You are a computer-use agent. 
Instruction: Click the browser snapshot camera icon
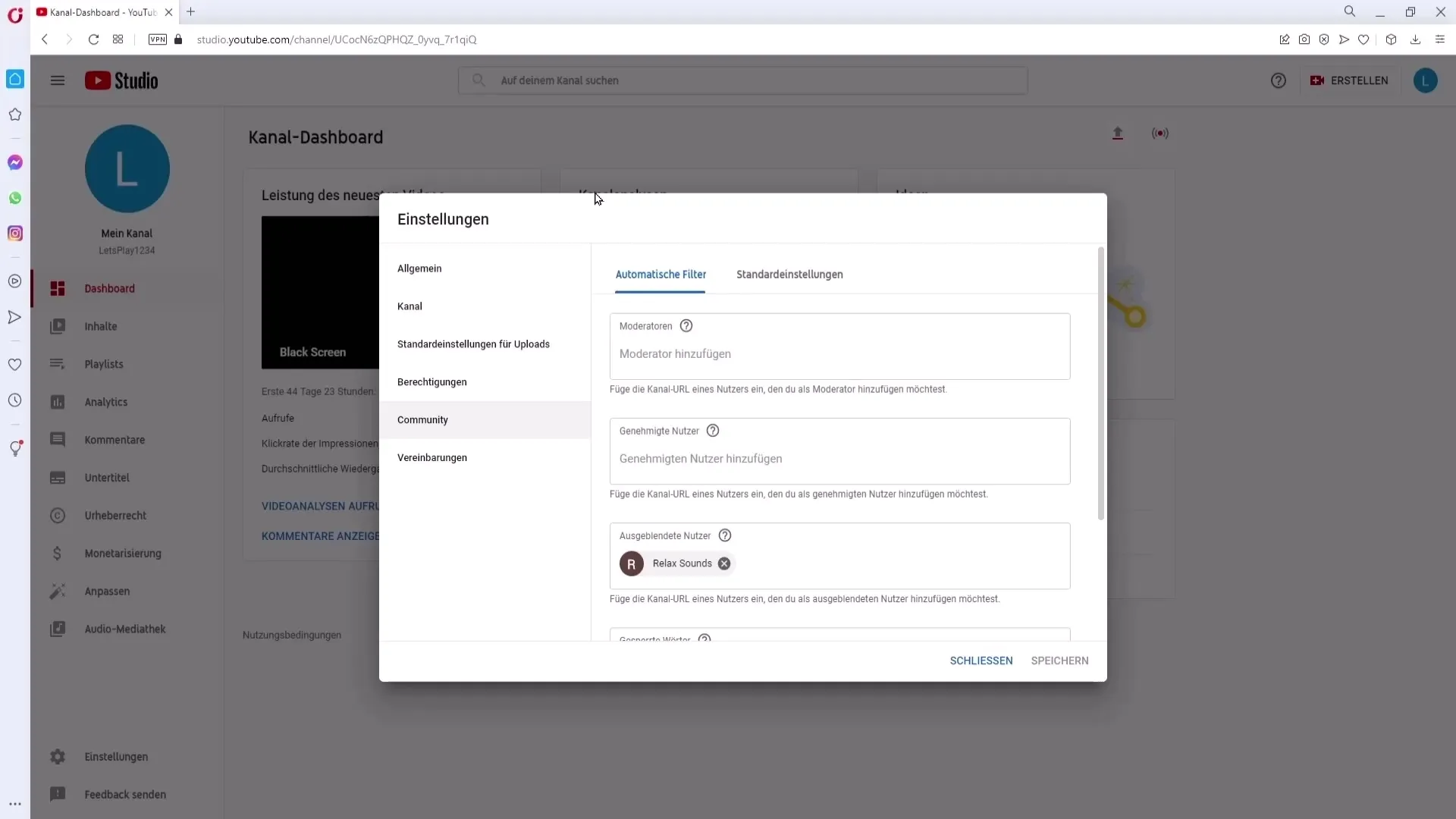[1304, 39]
